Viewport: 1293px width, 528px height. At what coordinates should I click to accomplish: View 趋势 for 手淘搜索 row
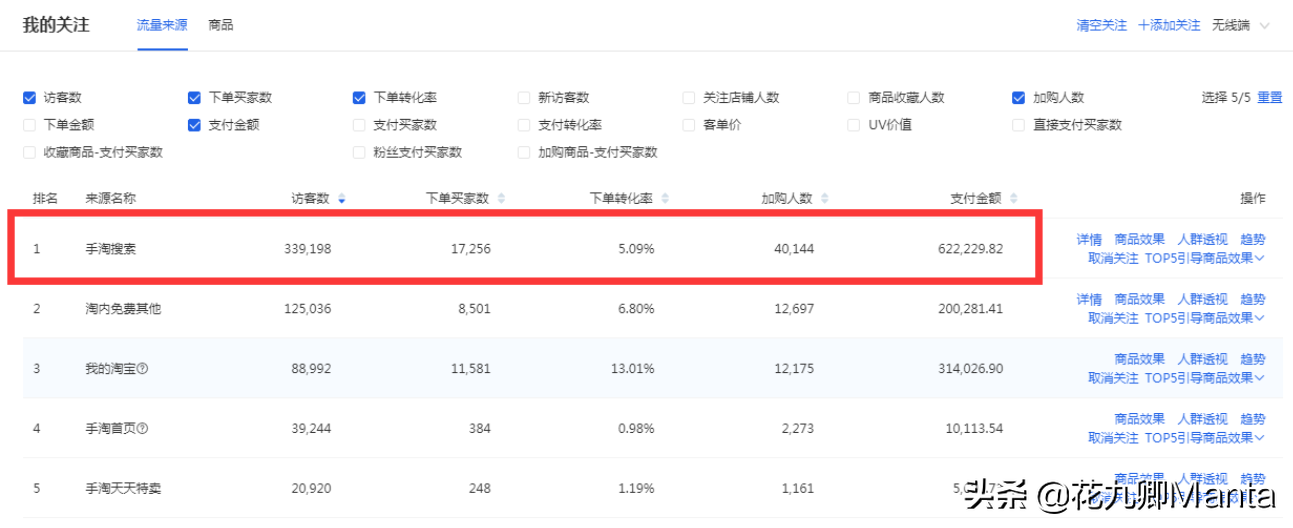tap(1253, 240)
